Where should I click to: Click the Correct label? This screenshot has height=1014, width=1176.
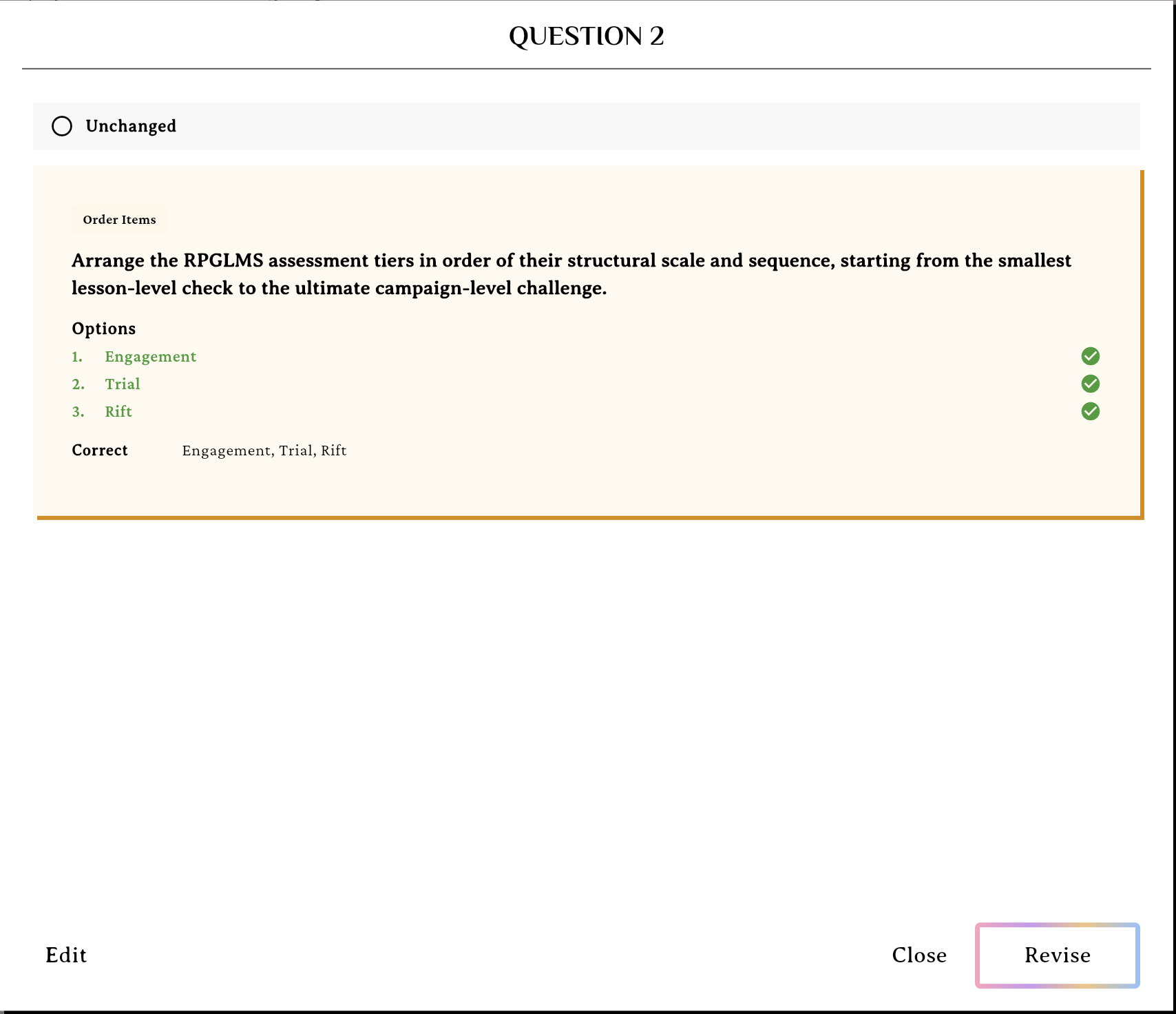(100, 451)
